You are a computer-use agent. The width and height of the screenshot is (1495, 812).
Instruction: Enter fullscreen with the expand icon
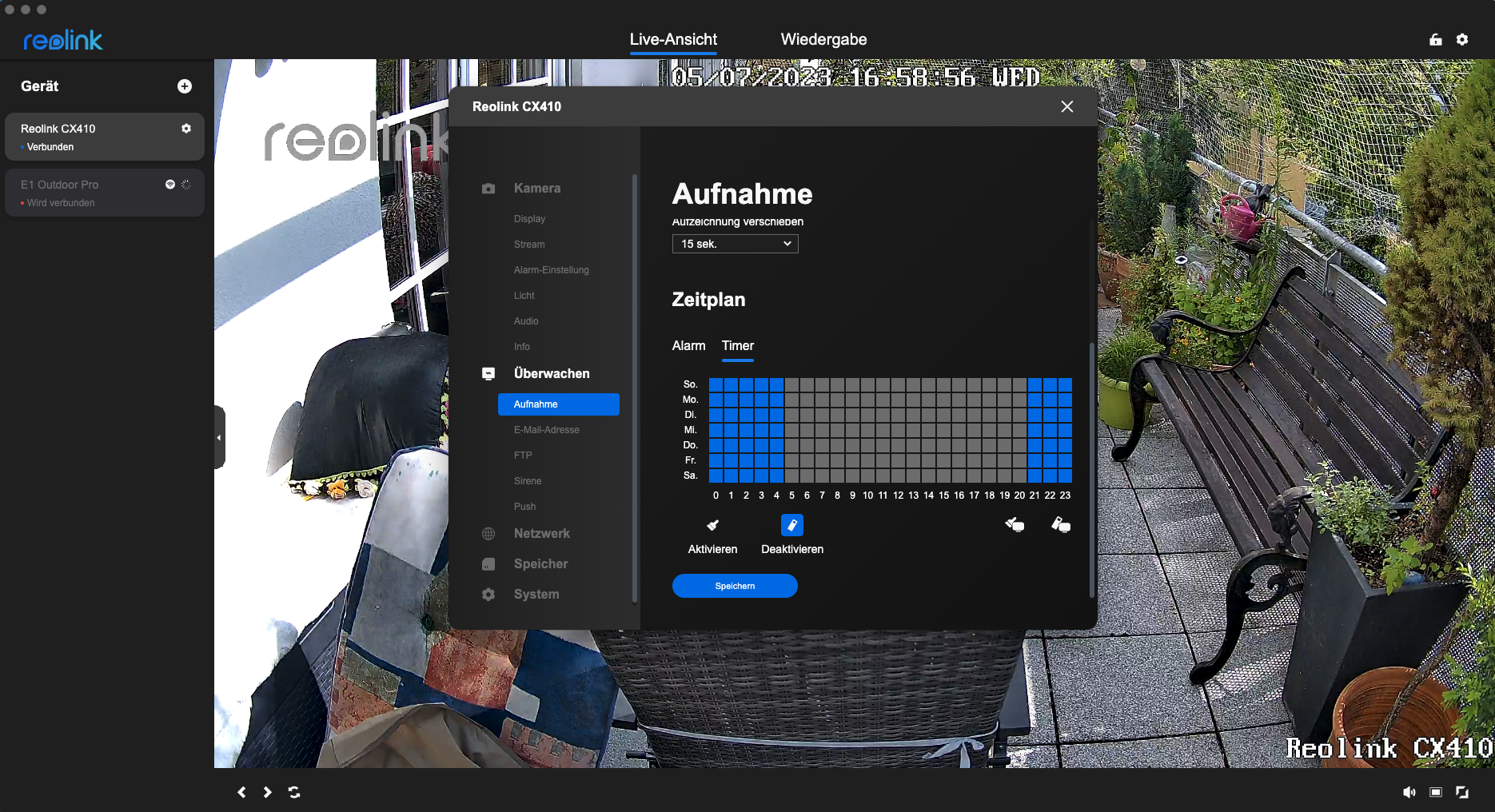tap(1462, 792)
